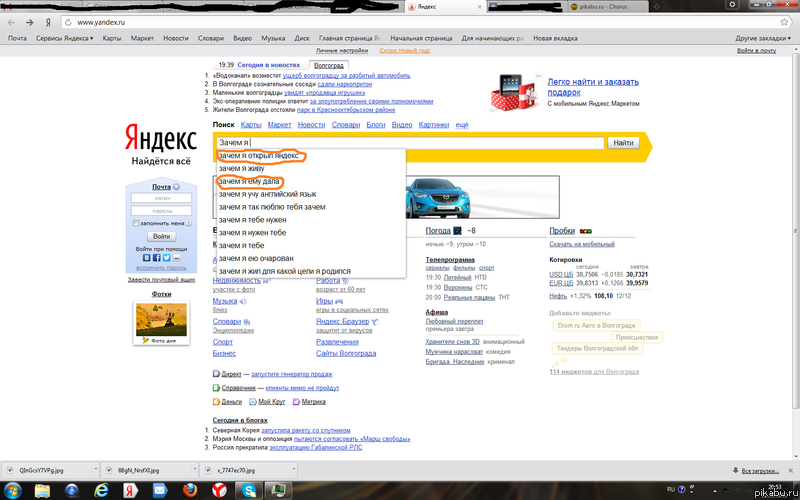Image resolution: width=800 pixels, height=500 pixels.
Task: Open USD ЦБ quote link
Action: click(x=561, y=274)
